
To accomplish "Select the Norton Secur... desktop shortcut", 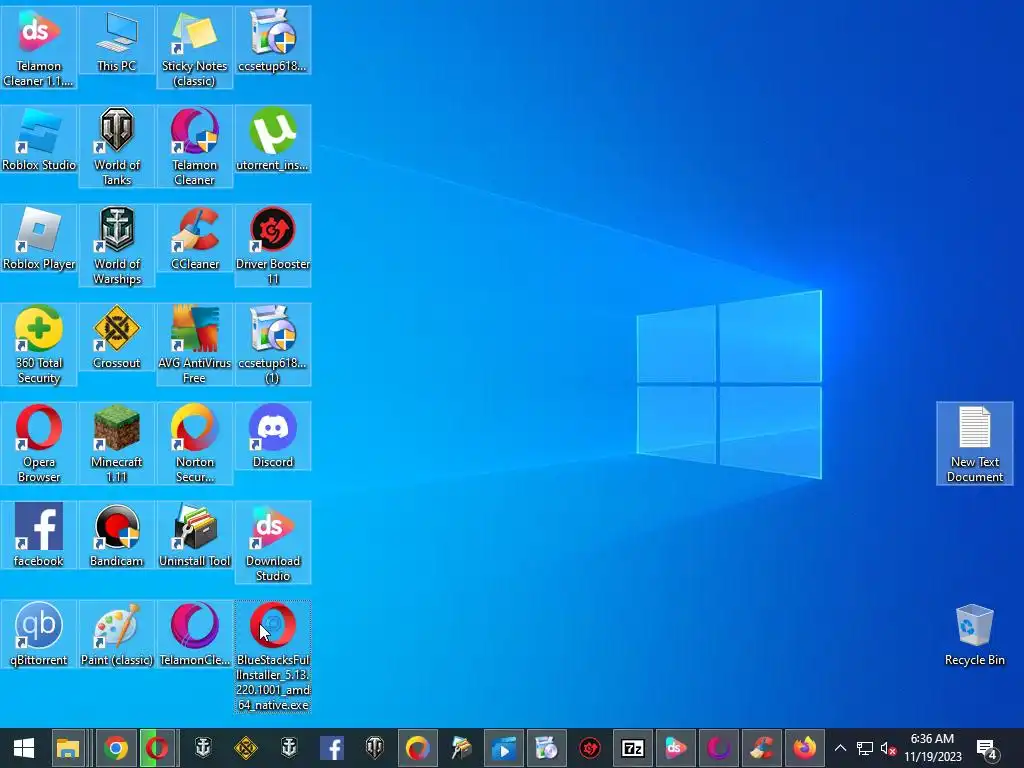I will point(195,443).
